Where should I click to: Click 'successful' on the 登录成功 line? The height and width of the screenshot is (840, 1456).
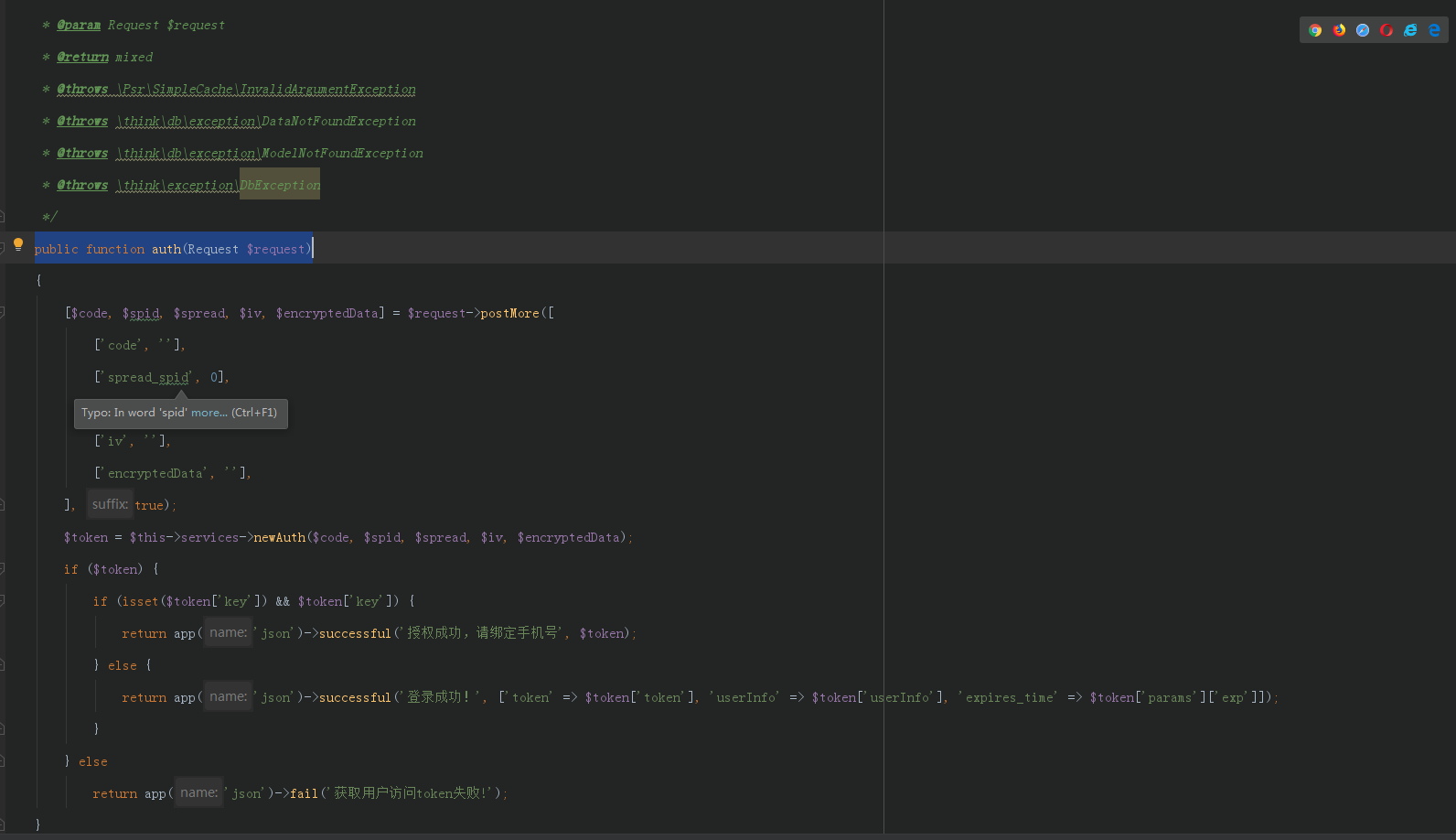(x=355, y=697)
